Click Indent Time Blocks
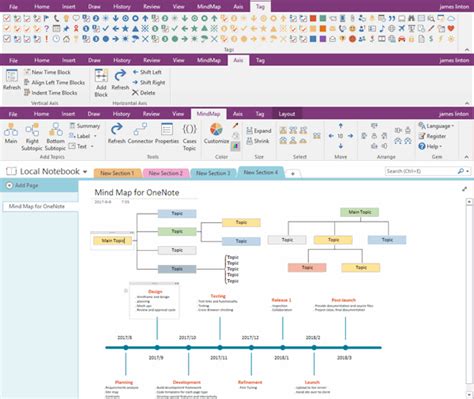Viewport: 474px width, 399px height. click(51, 93)
